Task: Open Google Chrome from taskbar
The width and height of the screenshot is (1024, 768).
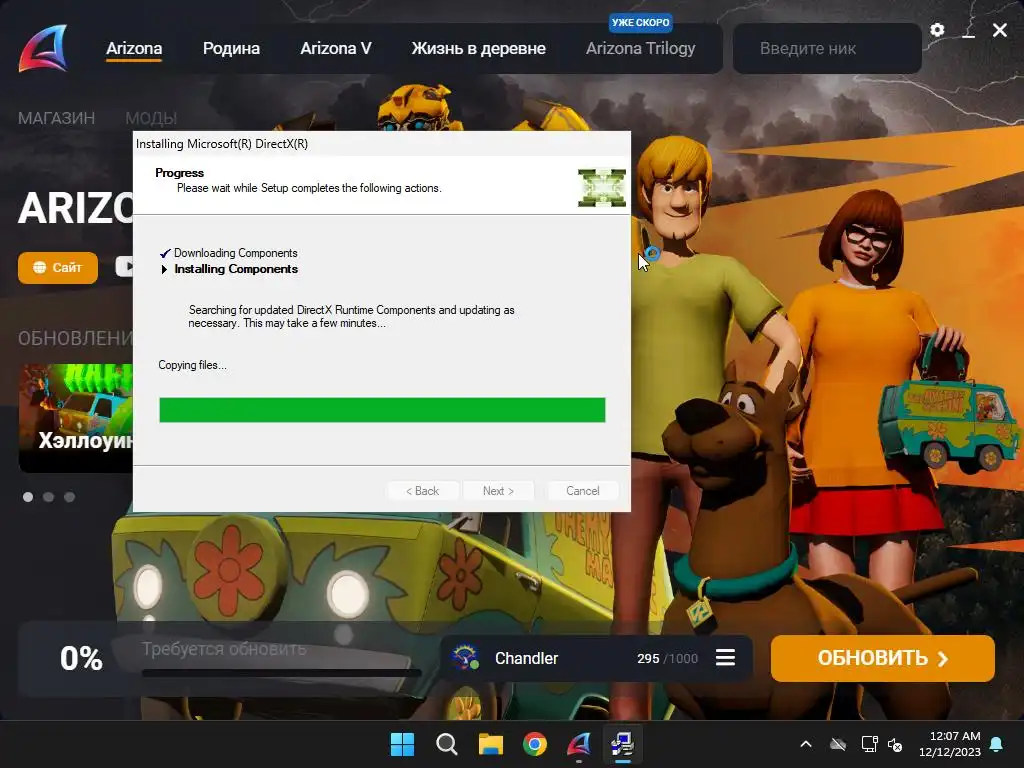Action: click(x=535, y=744)
